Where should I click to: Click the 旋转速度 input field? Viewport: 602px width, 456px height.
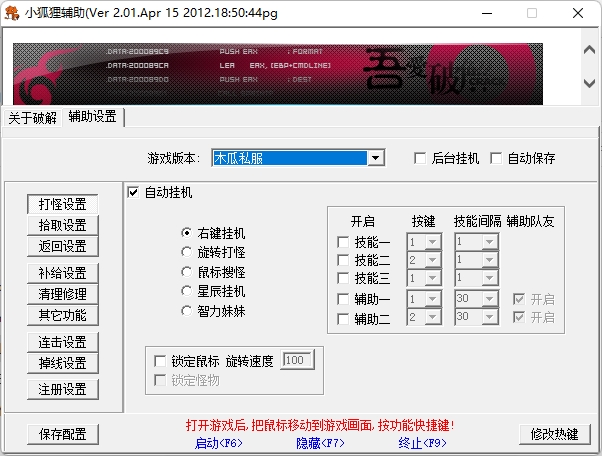297,360
